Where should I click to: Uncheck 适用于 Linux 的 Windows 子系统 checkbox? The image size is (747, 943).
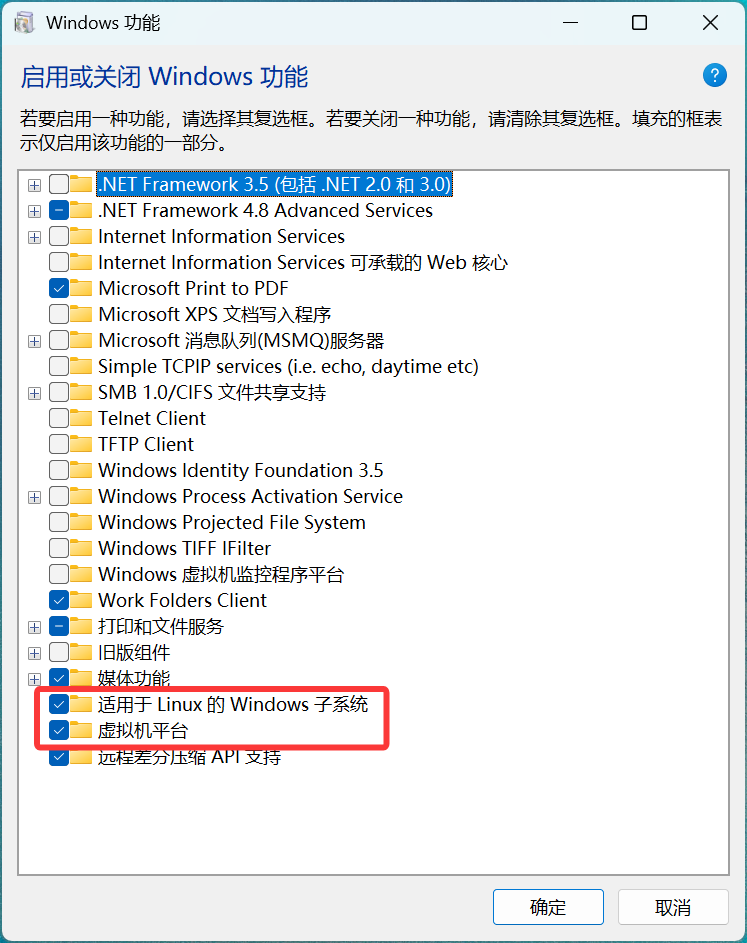pyautogui.click(x=59, y=704)
